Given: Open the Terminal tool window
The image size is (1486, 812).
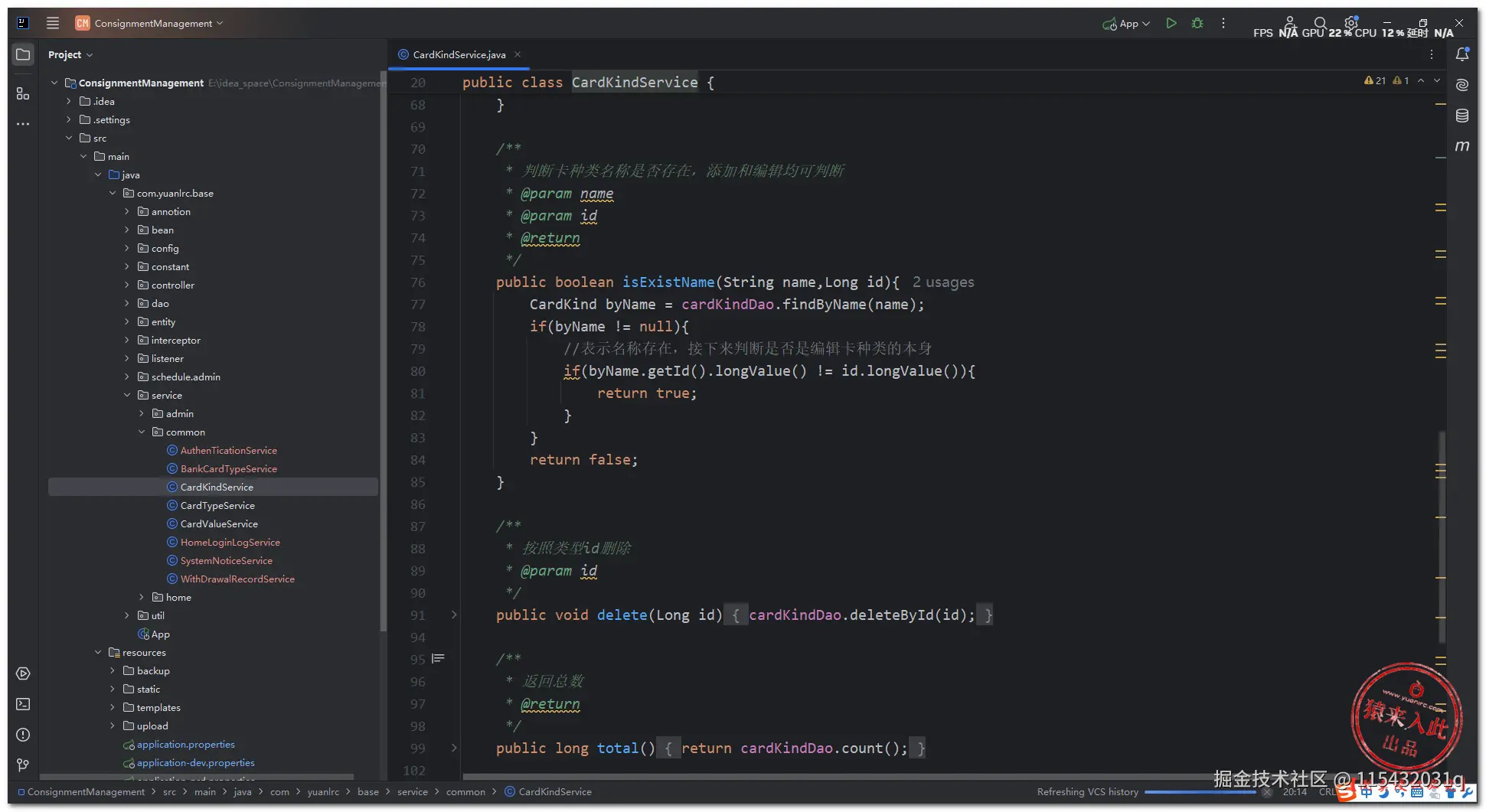Looking at the screenshot, I should point(23,704).
